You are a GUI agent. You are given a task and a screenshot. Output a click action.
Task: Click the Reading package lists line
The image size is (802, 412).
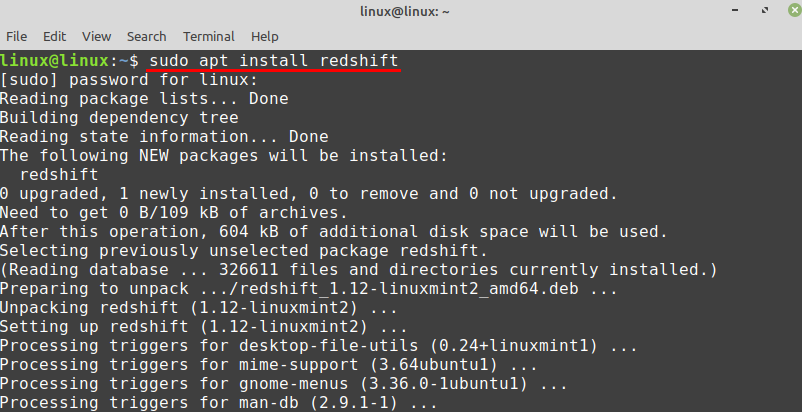pos(144,99)
